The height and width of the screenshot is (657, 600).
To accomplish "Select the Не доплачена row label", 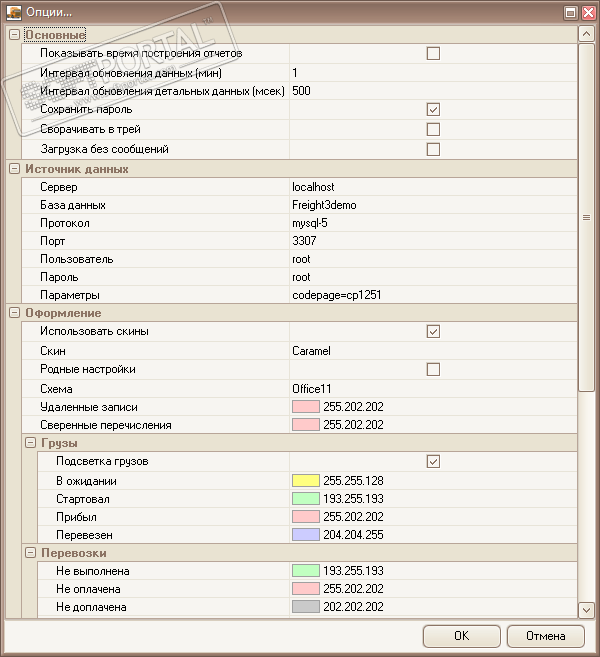I will tap(91, 607).
